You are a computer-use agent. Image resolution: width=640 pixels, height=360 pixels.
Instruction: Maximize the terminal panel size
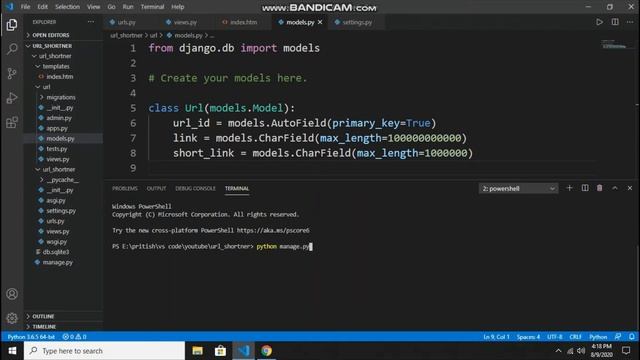615,188
